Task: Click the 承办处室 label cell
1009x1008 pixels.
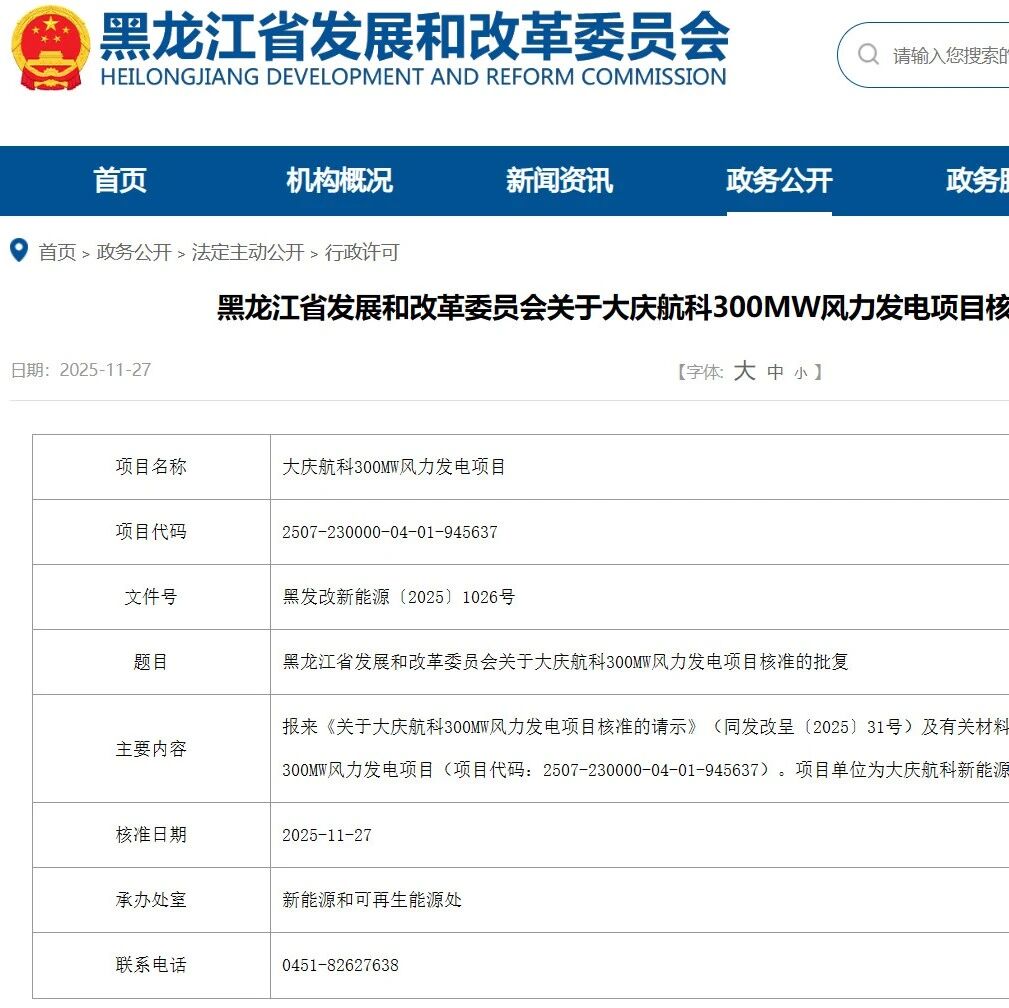Action: click(x=151, y=900)
